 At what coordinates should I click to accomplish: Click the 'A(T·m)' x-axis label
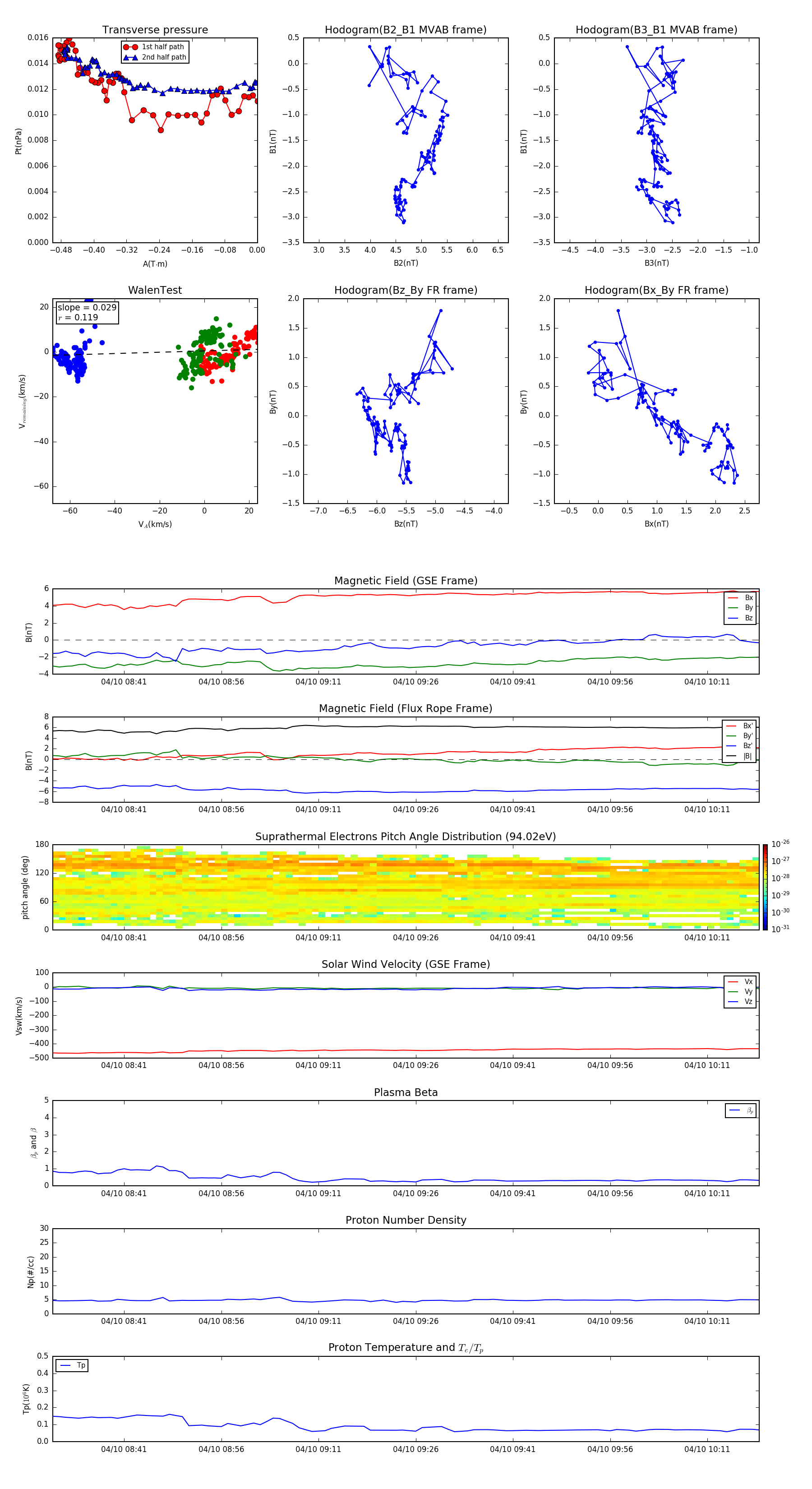[x=155, y=264]
